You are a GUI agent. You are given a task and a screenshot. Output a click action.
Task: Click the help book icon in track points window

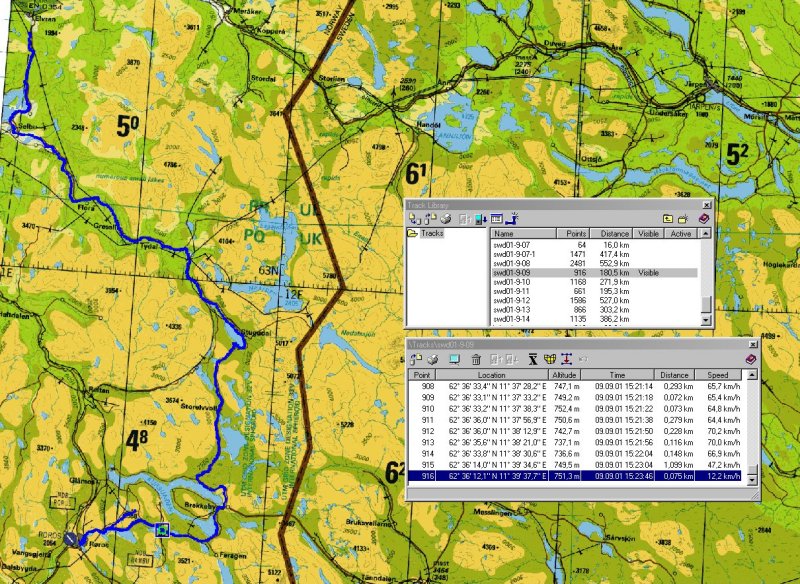(x=751, y=359)
